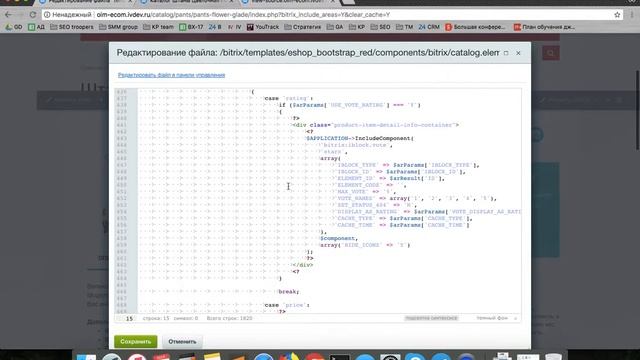Screen dimensions: 640x360
Task: Expand the SMM group bookmark folder
Action: click(x=118, y=27)
